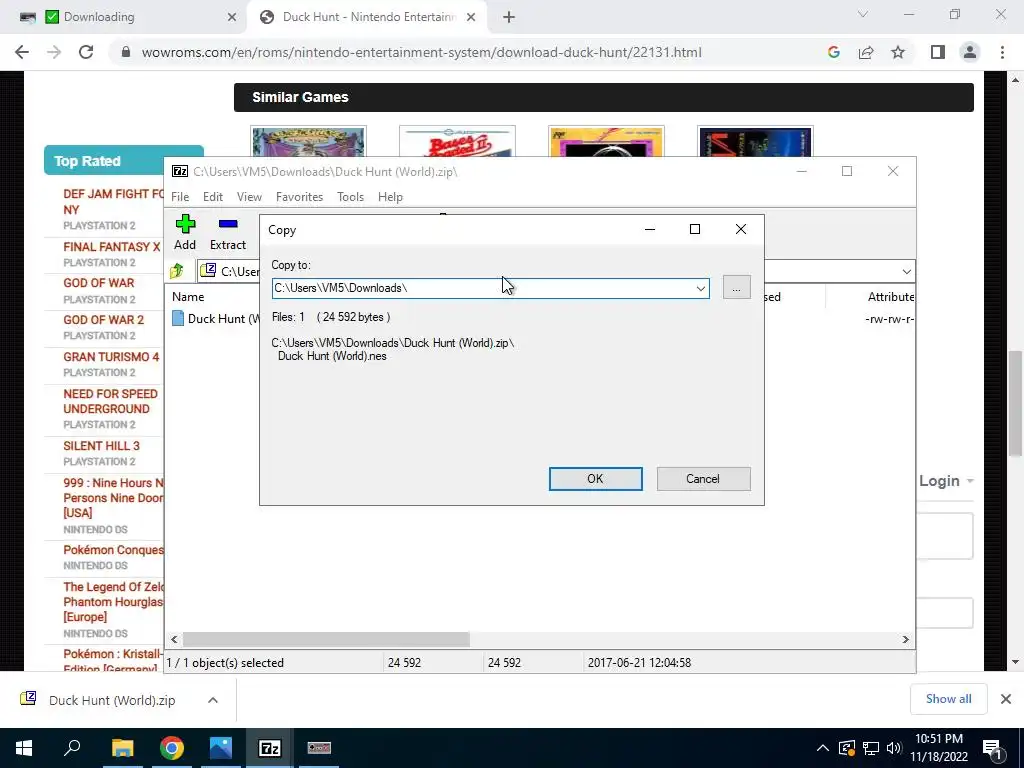1024x768 pixels.
Task: Click the site lock icon in address bar
Action: [x=127, y=52]
